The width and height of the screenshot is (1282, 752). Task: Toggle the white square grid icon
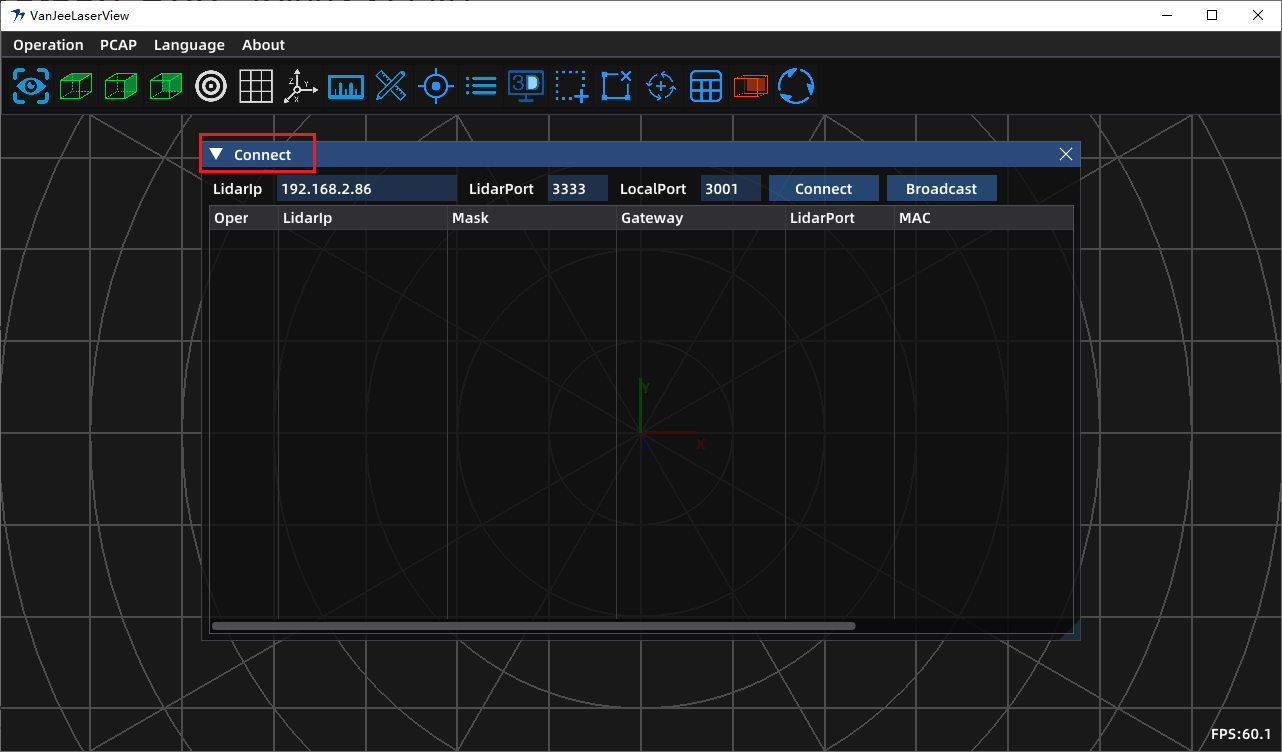(256, 86)
